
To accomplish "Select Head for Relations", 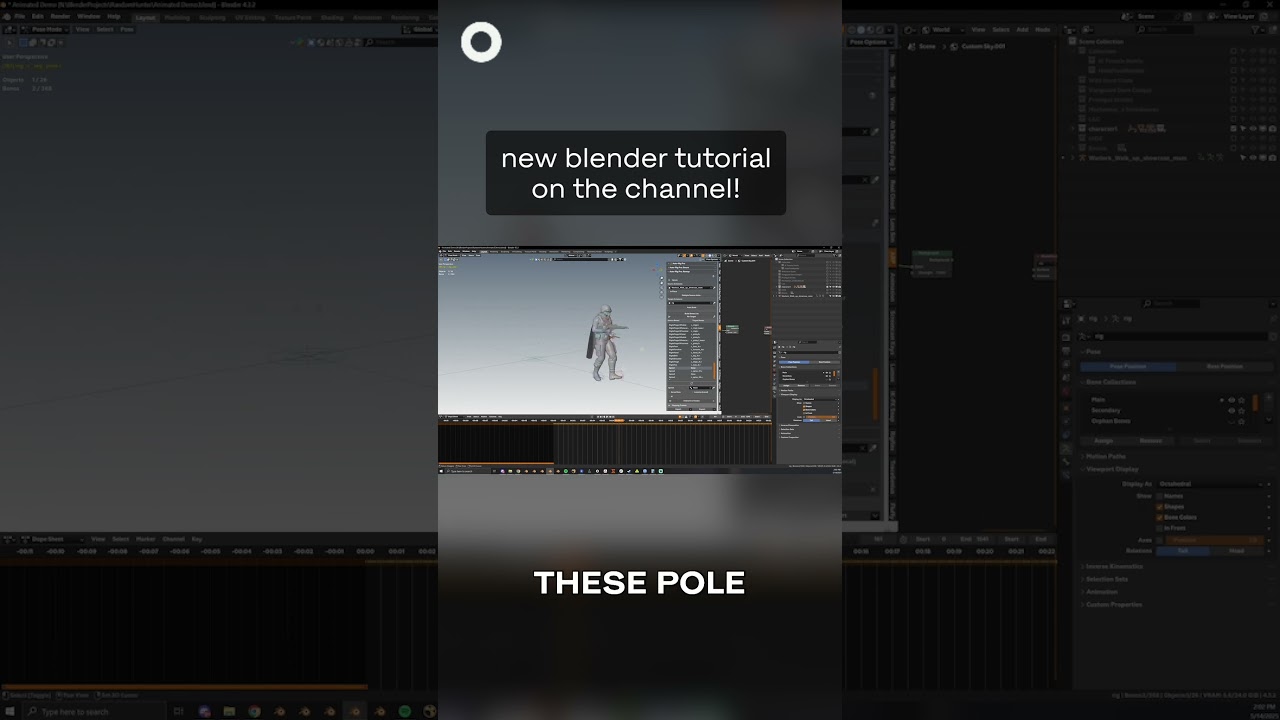I will coord(1237,551).
